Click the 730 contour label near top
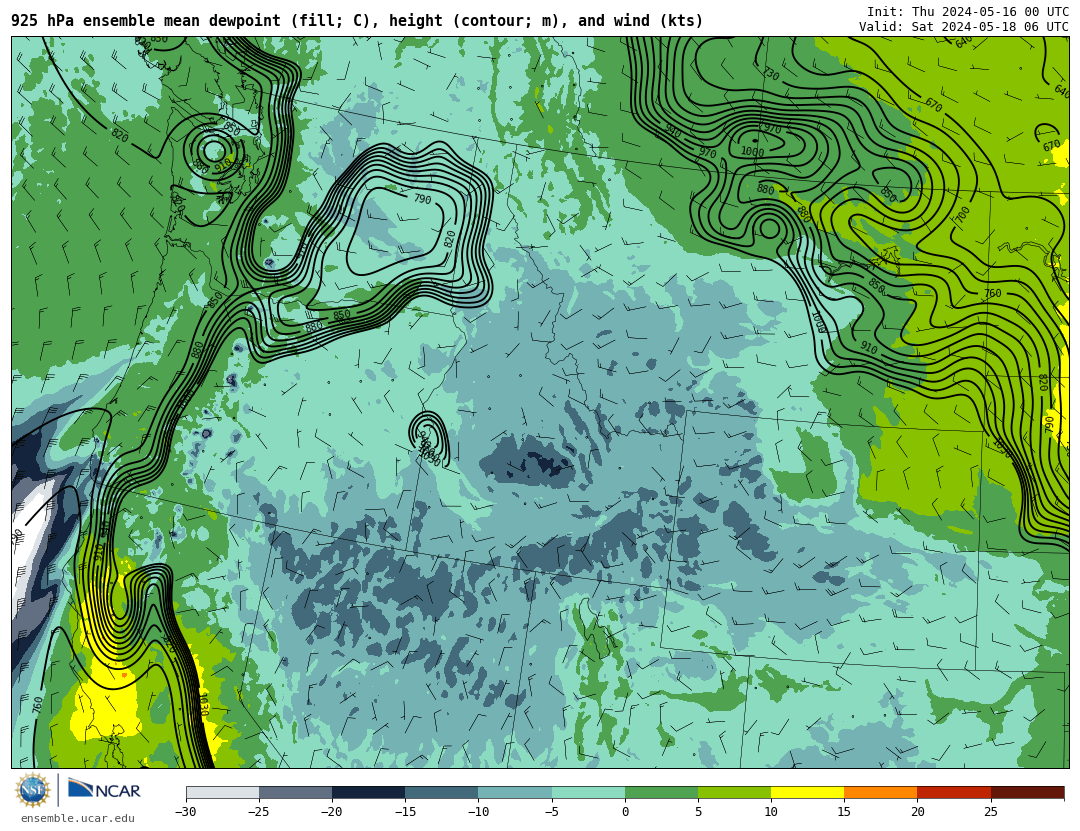This screenshot has height=831, width=1080. tap(771, 73)
